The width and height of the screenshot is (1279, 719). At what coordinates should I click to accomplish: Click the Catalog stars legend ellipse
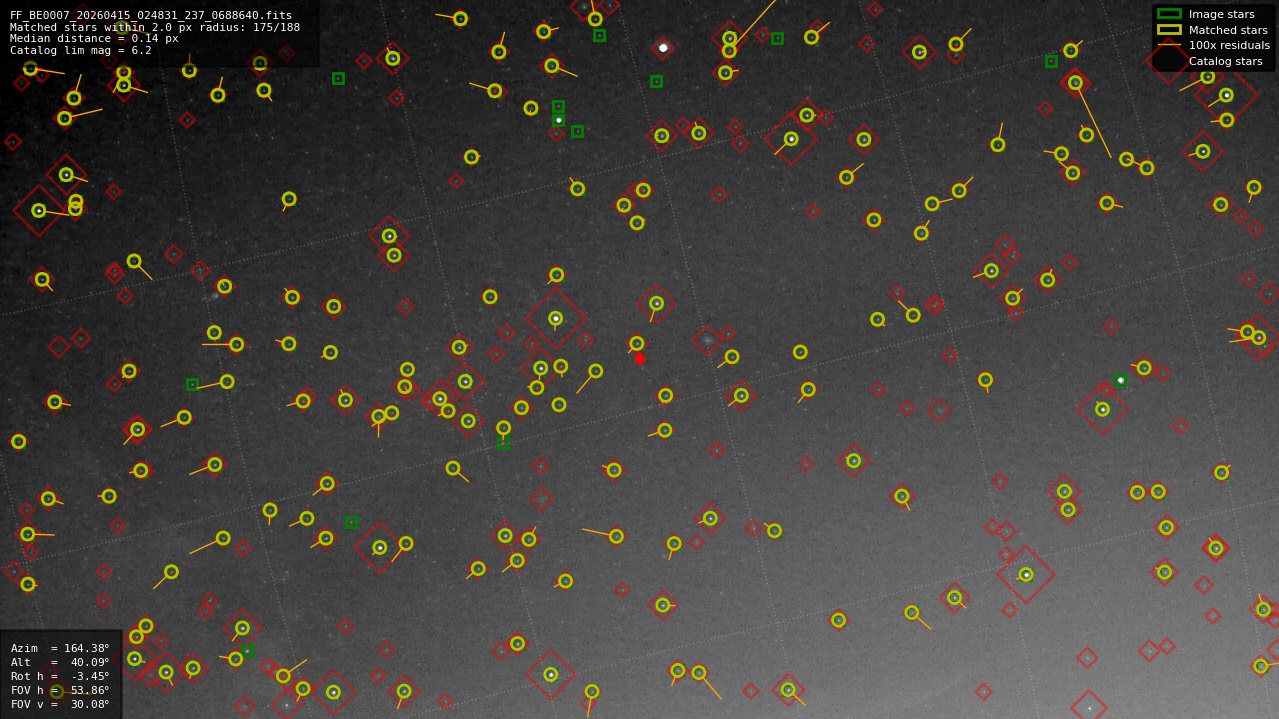1166,61
